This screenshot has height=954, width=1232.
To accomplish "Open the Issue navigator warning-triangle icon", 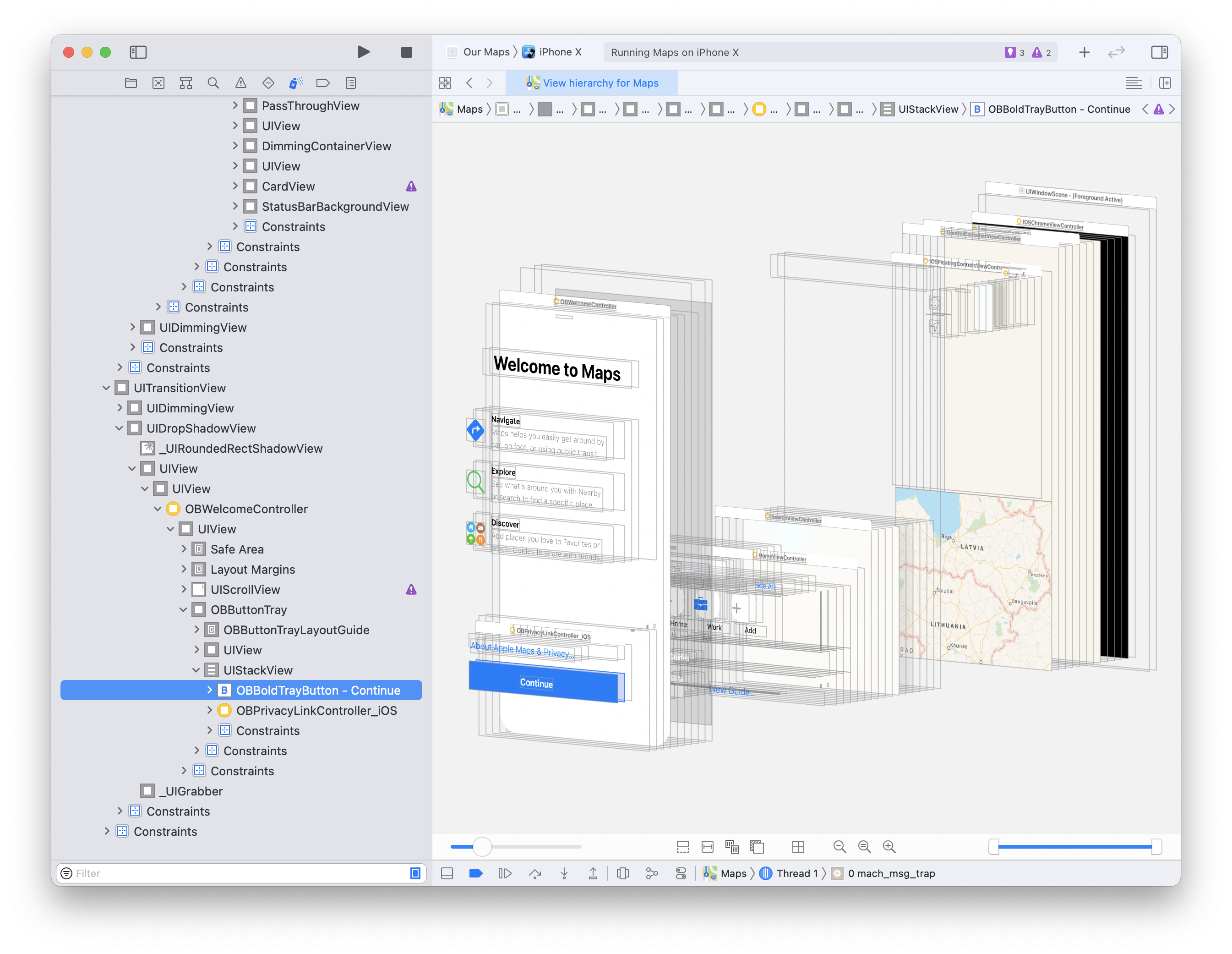I will 241,83.
